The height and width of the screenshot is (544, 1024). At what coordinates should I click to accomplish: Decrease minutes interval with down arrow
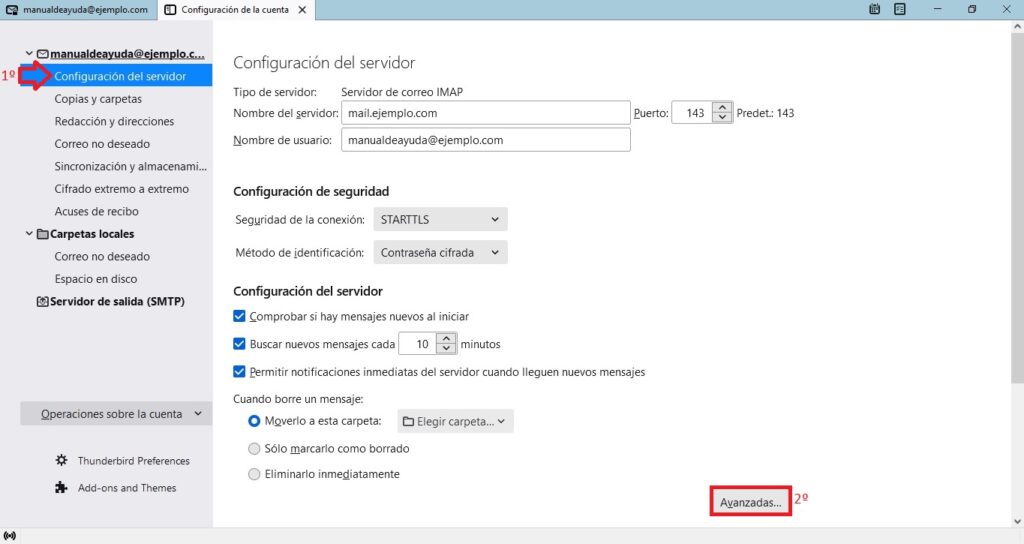click(x=446, y=349)
